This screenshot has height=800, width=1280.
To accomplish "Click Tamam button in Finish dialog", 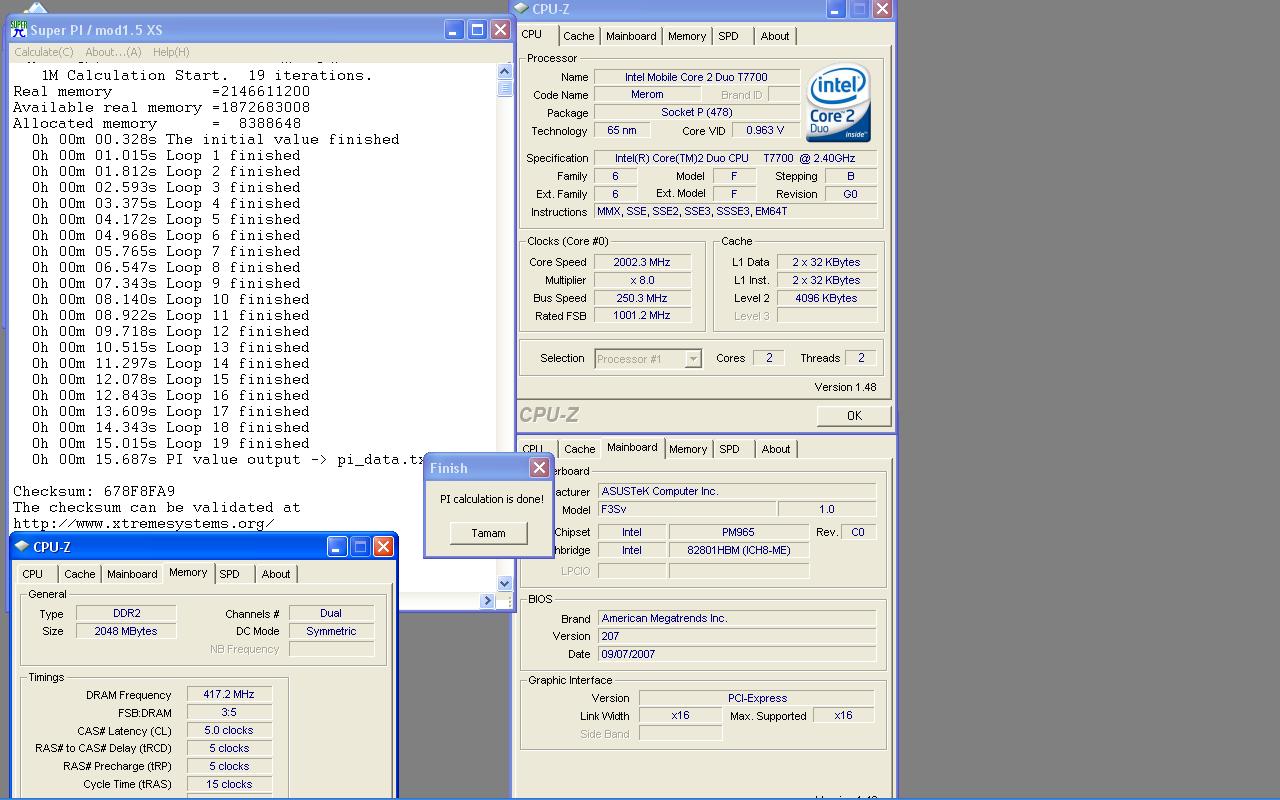I will tap(488, 533).
